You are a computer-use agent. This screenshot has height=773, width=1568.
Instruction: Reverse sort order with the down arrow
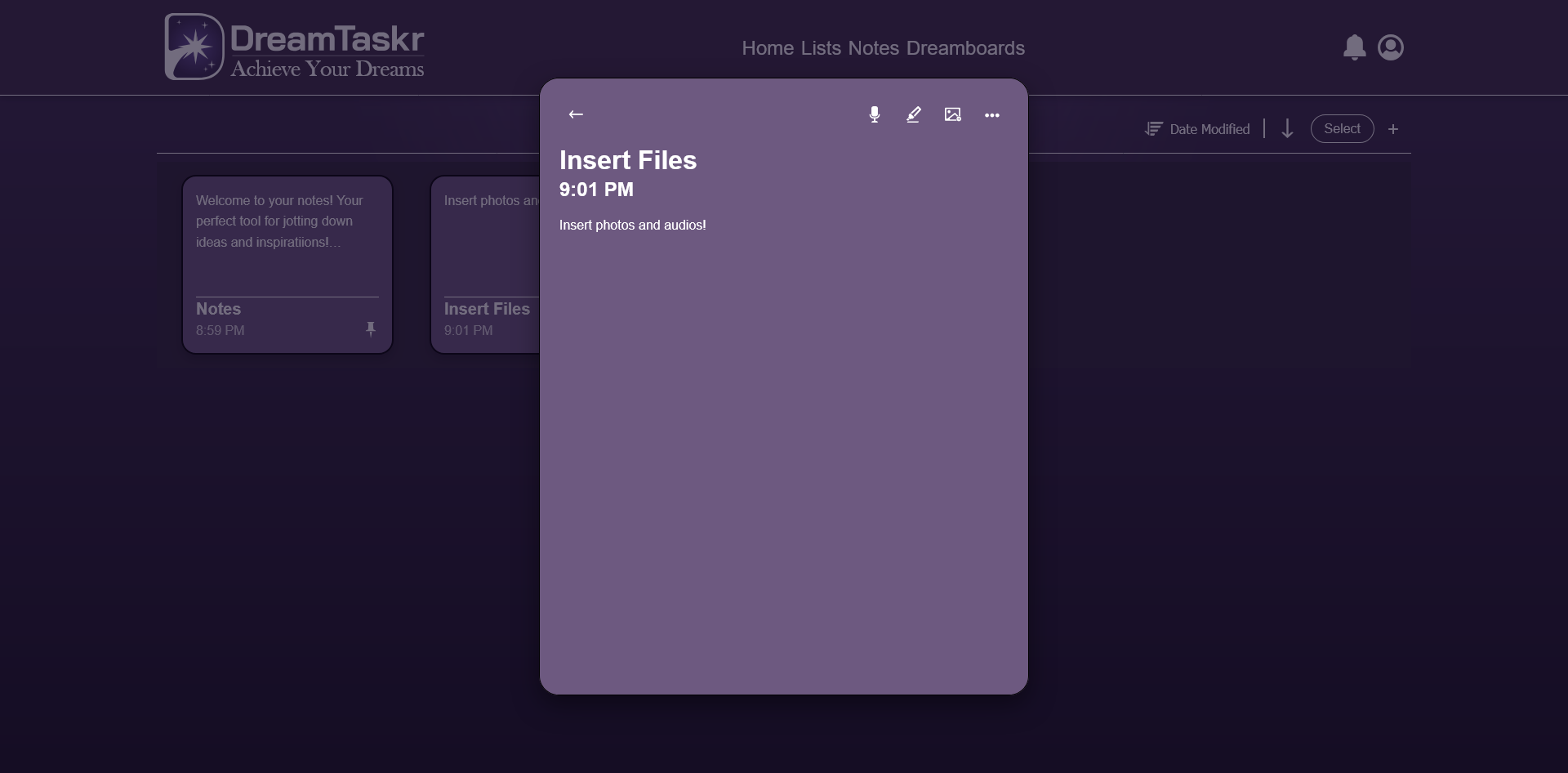[1287, 129]
